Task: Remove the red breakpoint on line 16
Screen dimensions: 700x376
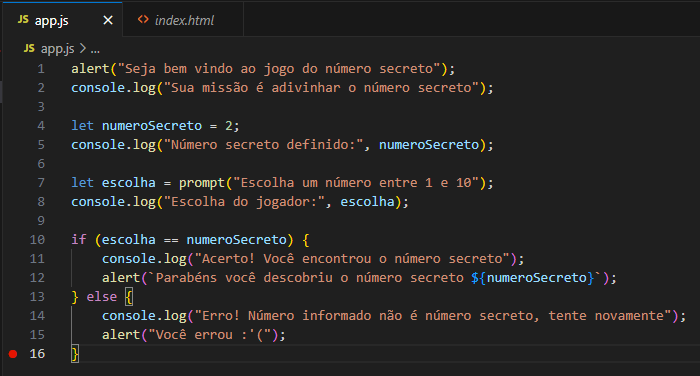Action: click(x=13, y=354)
